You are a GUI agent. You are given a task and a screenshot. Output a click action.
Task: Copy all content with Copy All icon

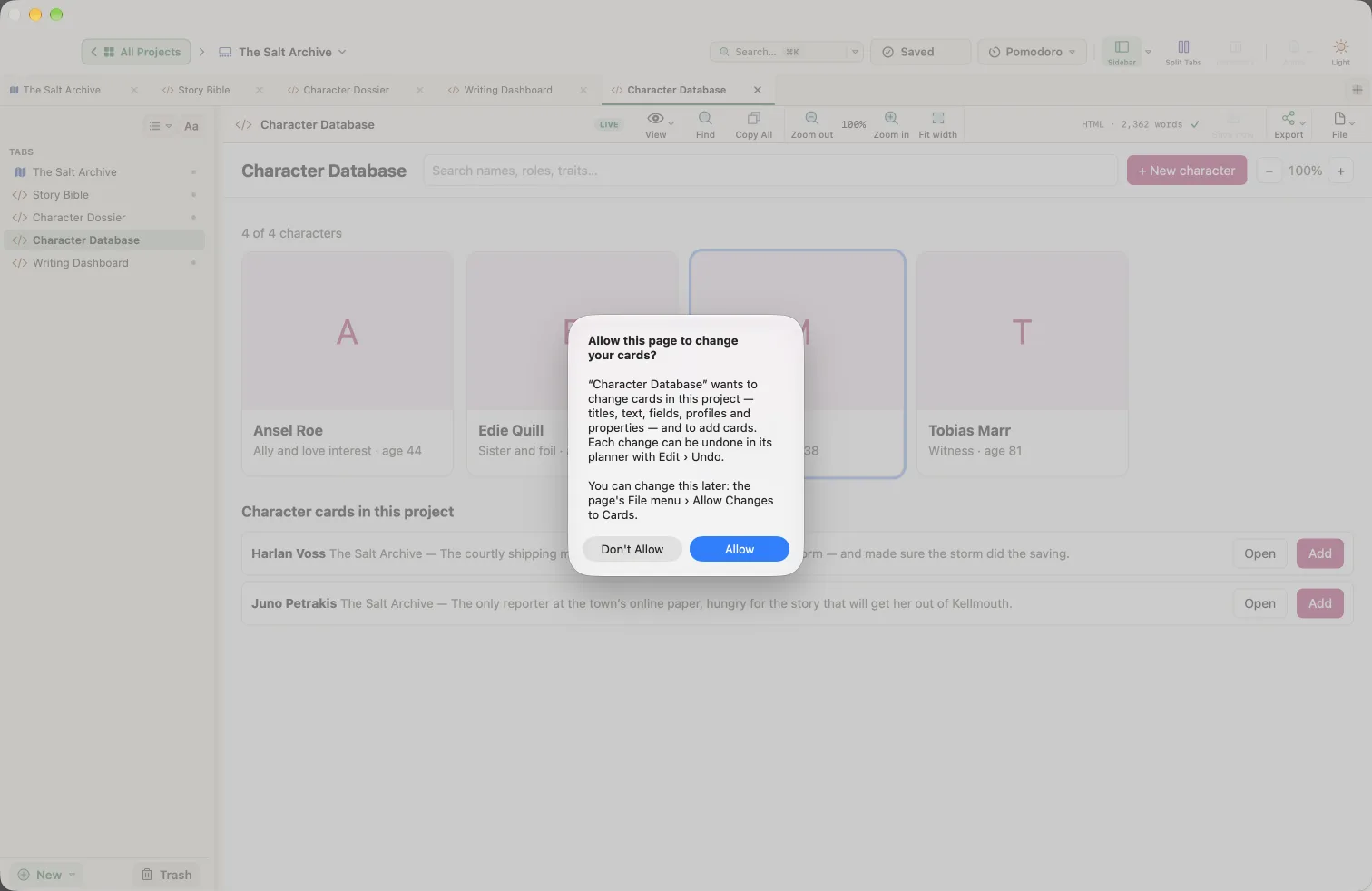click(753, 119)
